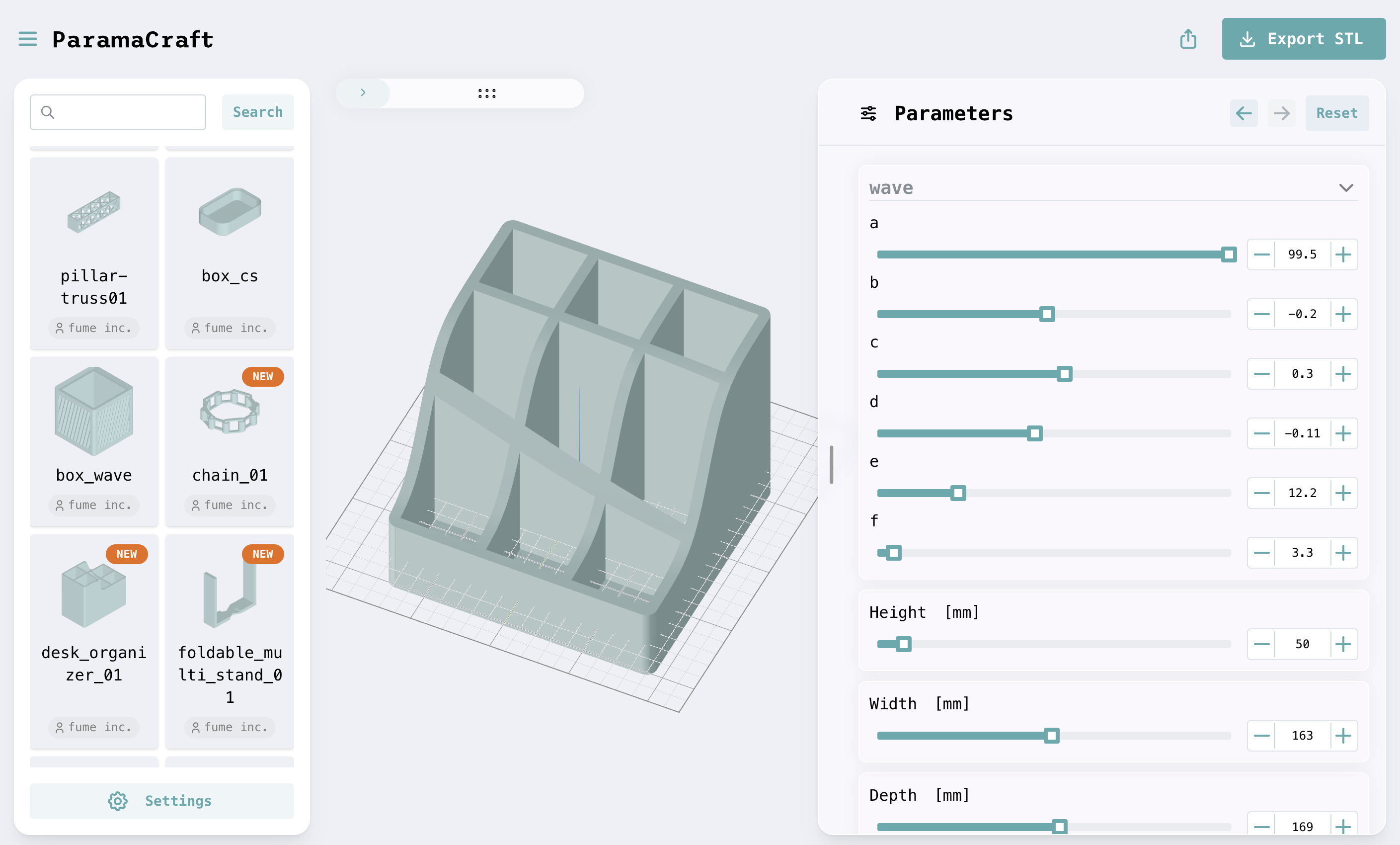
Task: Click the model search input field
Action: click(x=130, y=113)
